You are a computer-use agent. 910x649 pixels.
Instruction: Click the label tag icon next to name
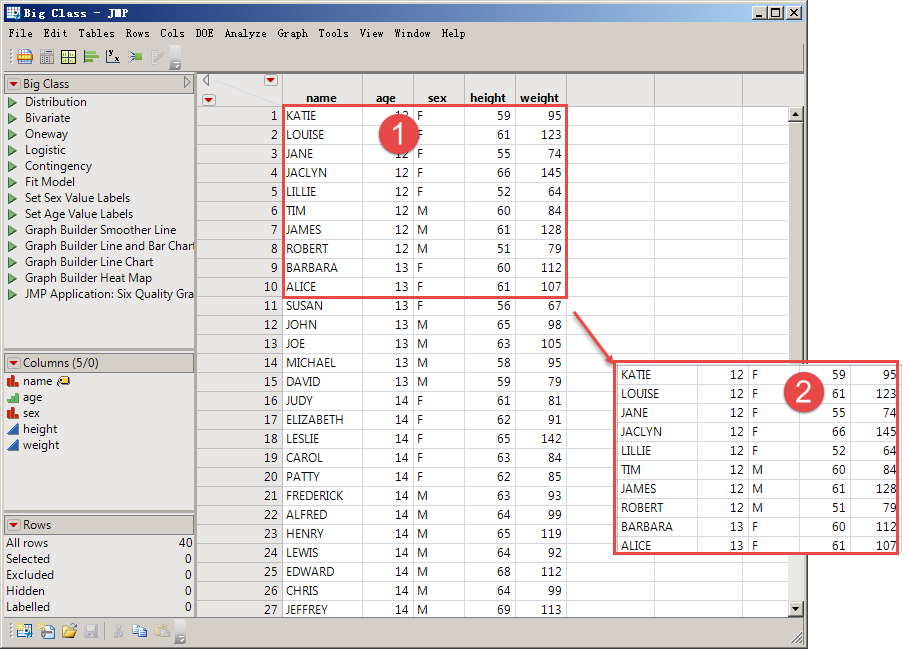63,381
